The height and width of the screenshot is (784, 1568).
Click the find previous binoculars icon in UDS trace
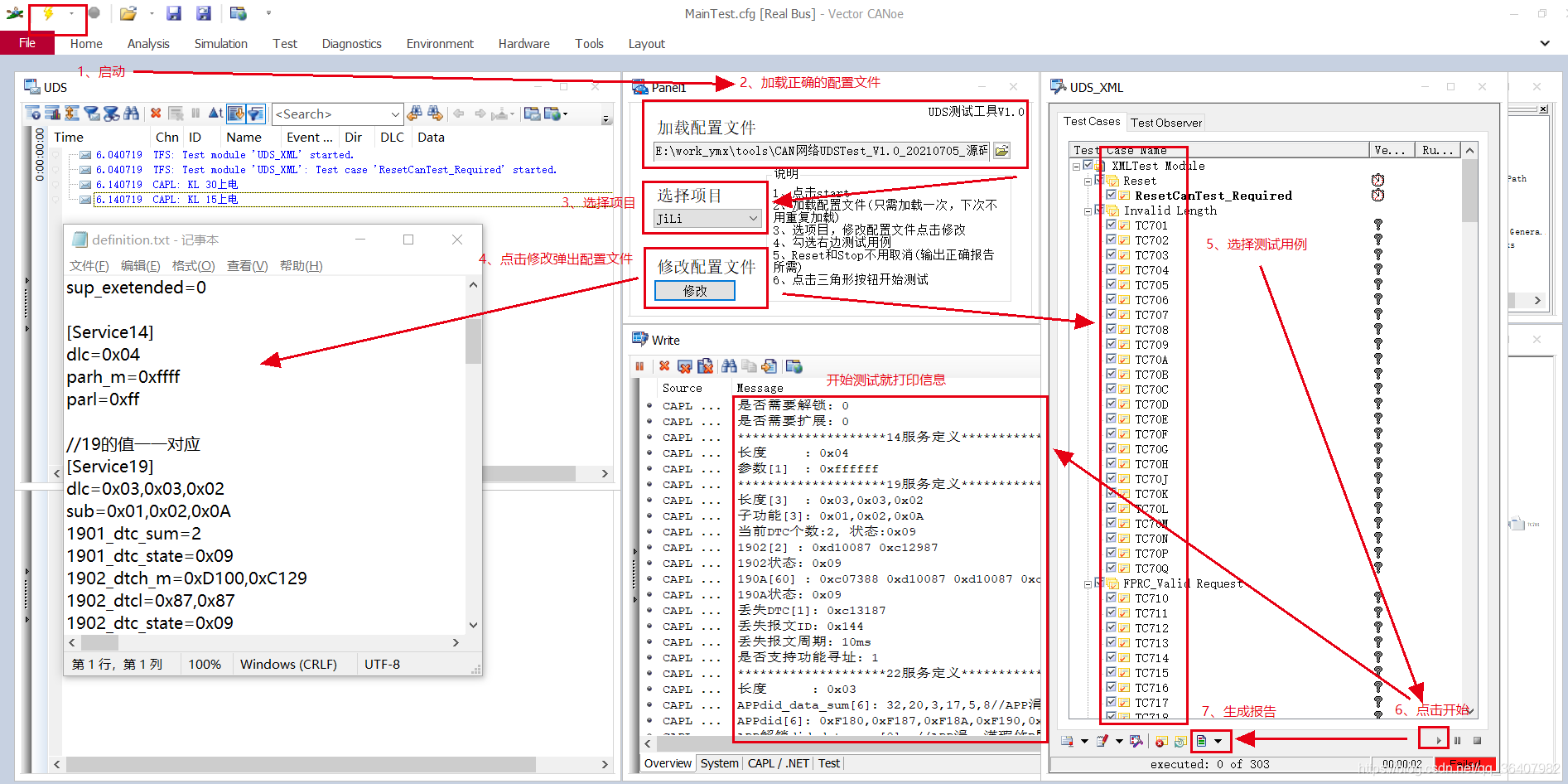coord(415,114)
